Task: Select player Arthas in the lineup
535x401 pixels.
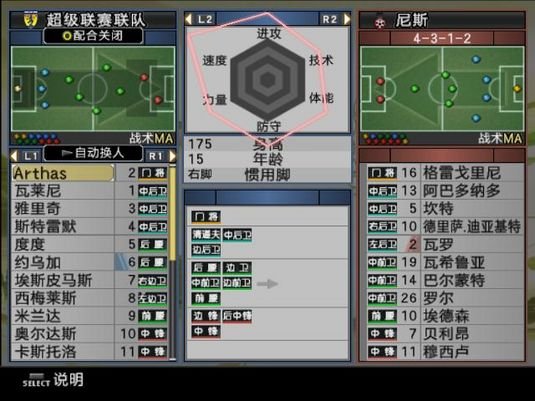Action: pos(63,173)
